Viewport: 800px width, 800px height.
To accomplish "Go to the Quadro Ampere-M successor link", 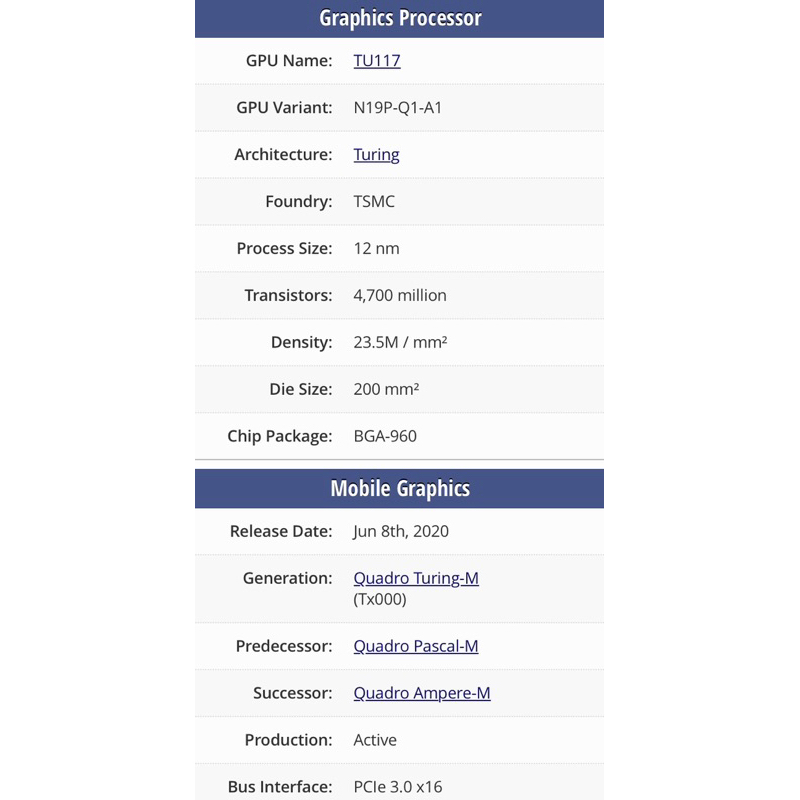I will pos(422,694).
